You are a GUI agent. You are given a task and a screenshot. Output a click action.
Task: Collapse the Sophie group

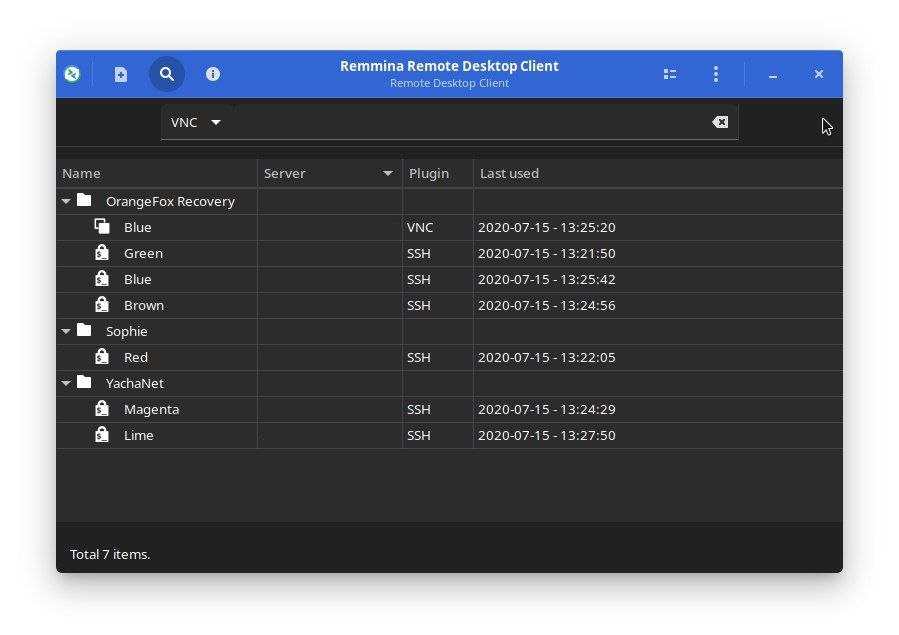click(66, 331)
